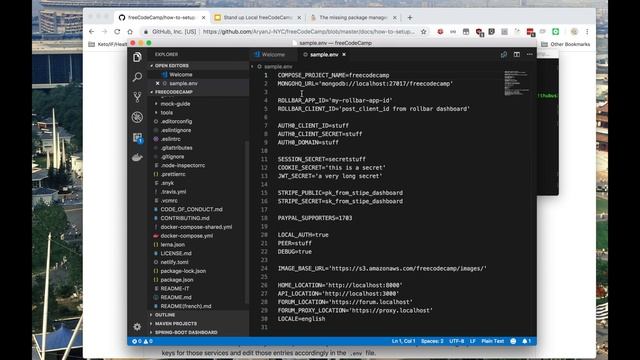Open the notifications bell in the status bar
Image resolution: width=640 pixels, height=360 pixels.
pyautogui.click(x=527, y=341)
